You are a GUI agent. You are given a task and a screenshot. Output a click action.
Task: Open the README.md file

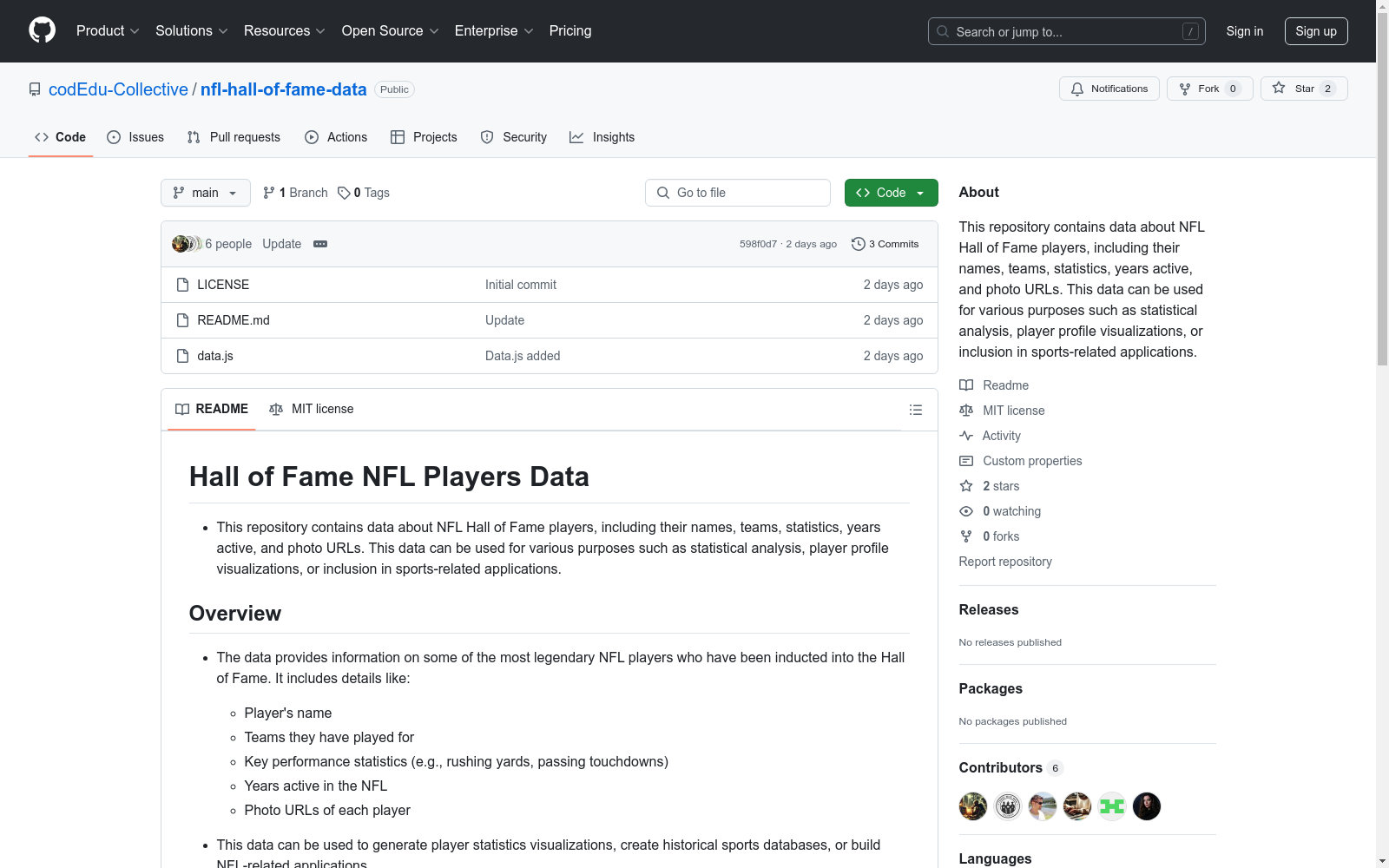pos(234,320)
